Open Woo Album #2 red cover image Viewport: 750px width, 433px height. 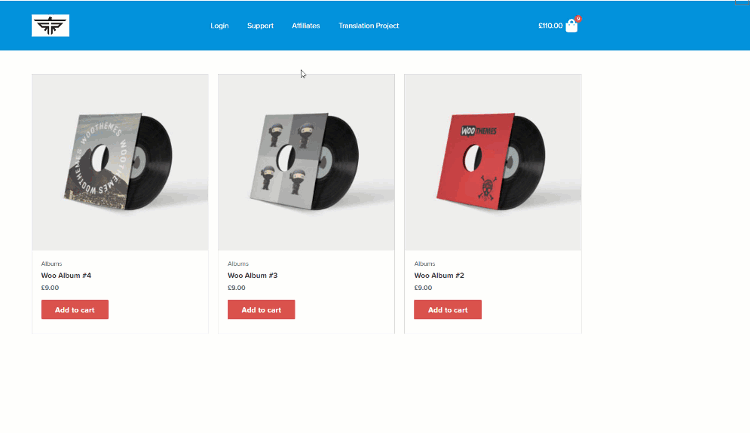pyautogui.click(x=493, y=162)
